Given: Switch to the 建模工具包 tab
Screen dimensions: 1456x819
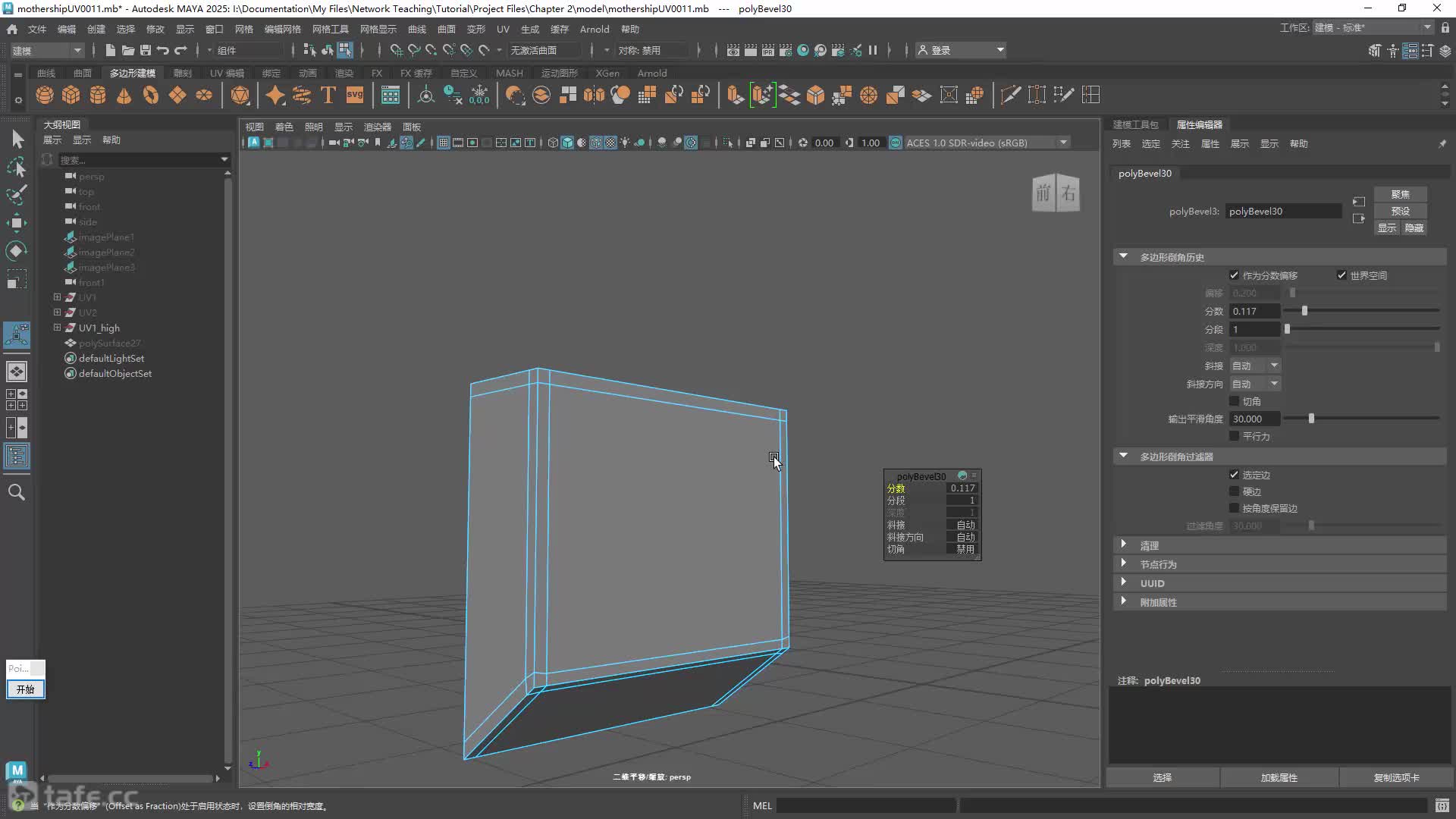Looking at the screenshot, I should [x=1135, y=124].
